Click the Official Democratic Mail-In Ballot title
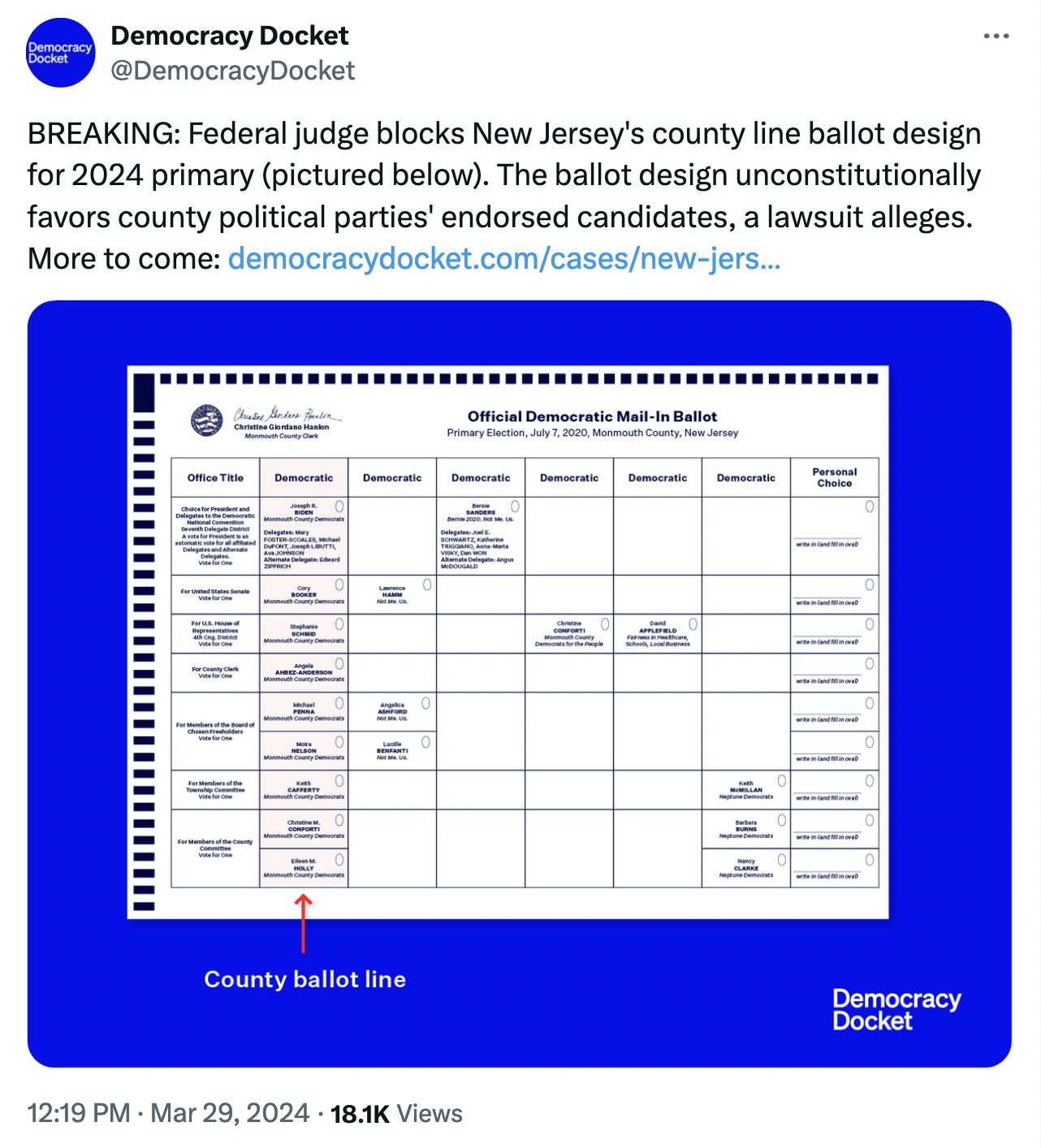This screenshot has width=1041, height=1148. coord(592,416)
